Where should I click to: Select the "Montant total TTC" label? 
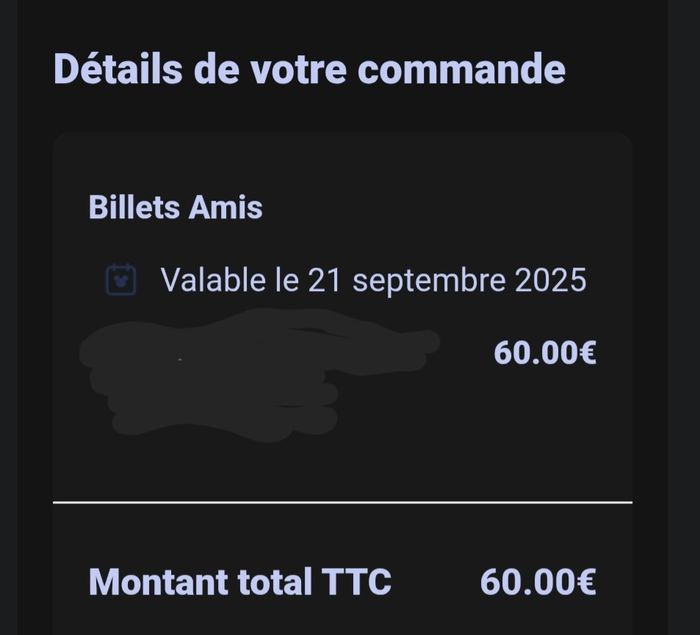pos(240,582)
